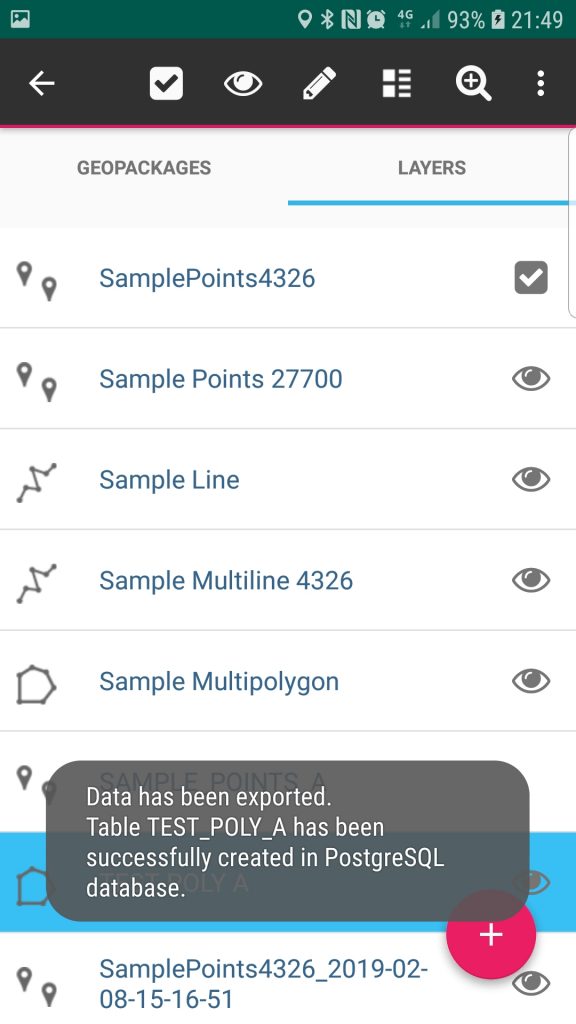This screenshot has width=576, height=1024.
Task: Show the Sample Points 27700 layer
Action: pos(531,379)
